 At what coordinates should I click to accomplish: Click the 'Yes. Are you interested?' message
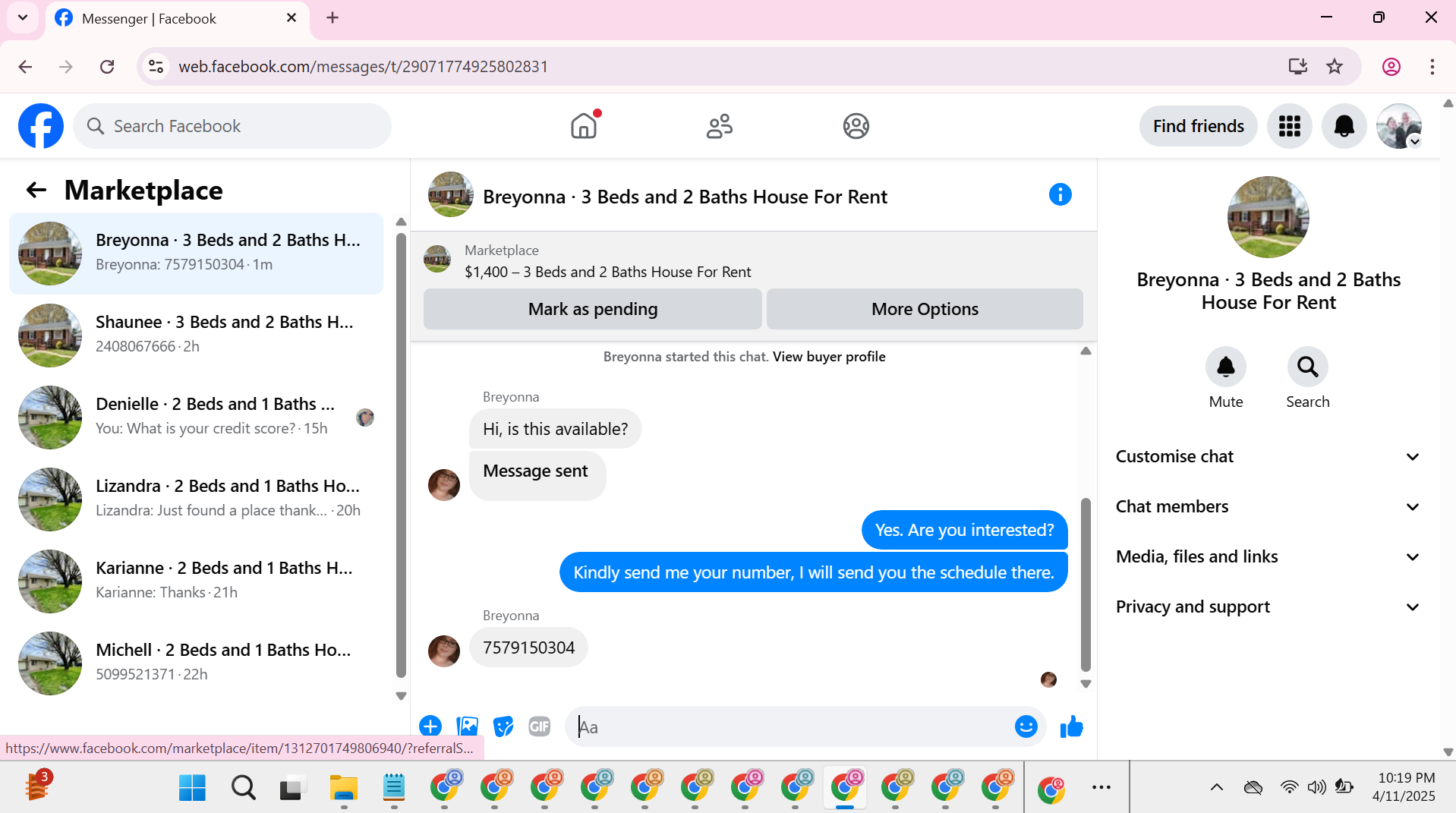click(964, 530)
